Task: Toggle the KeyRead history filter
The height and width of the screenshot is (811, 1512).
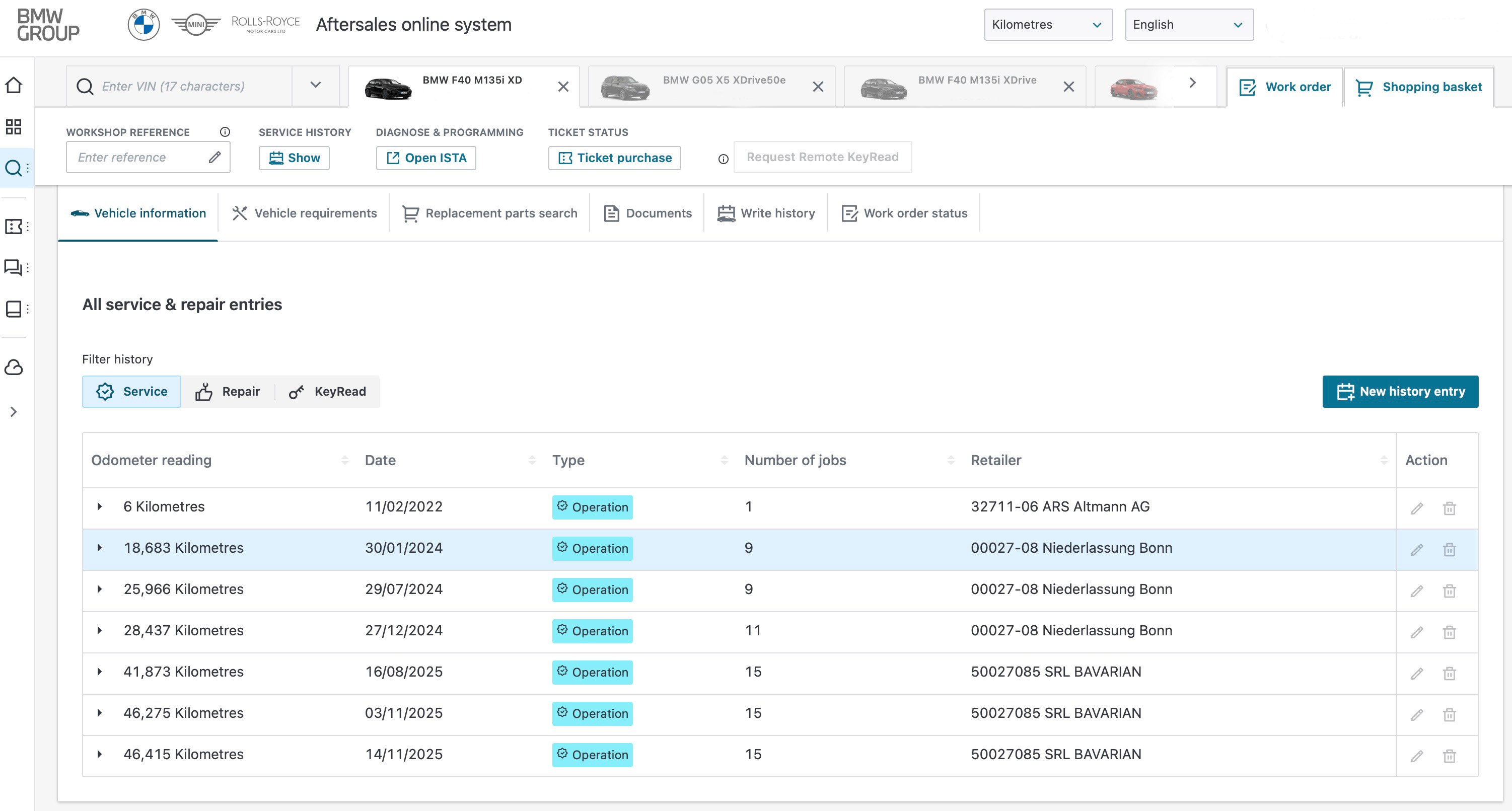Action: (327, 392)
